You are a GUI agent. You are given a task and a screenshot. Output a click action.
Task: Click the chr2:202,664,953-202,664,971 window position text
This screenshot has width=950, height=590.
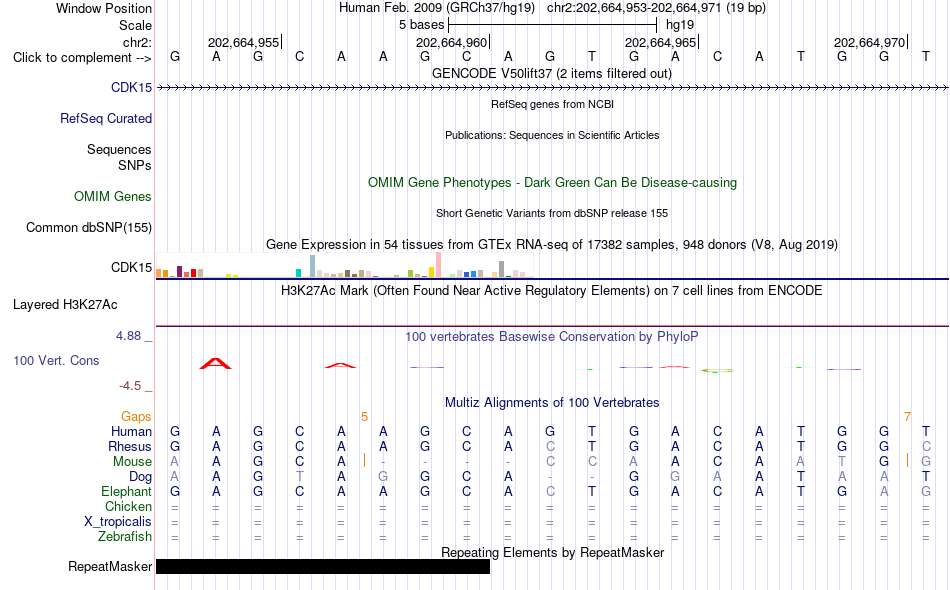(656, 8)
